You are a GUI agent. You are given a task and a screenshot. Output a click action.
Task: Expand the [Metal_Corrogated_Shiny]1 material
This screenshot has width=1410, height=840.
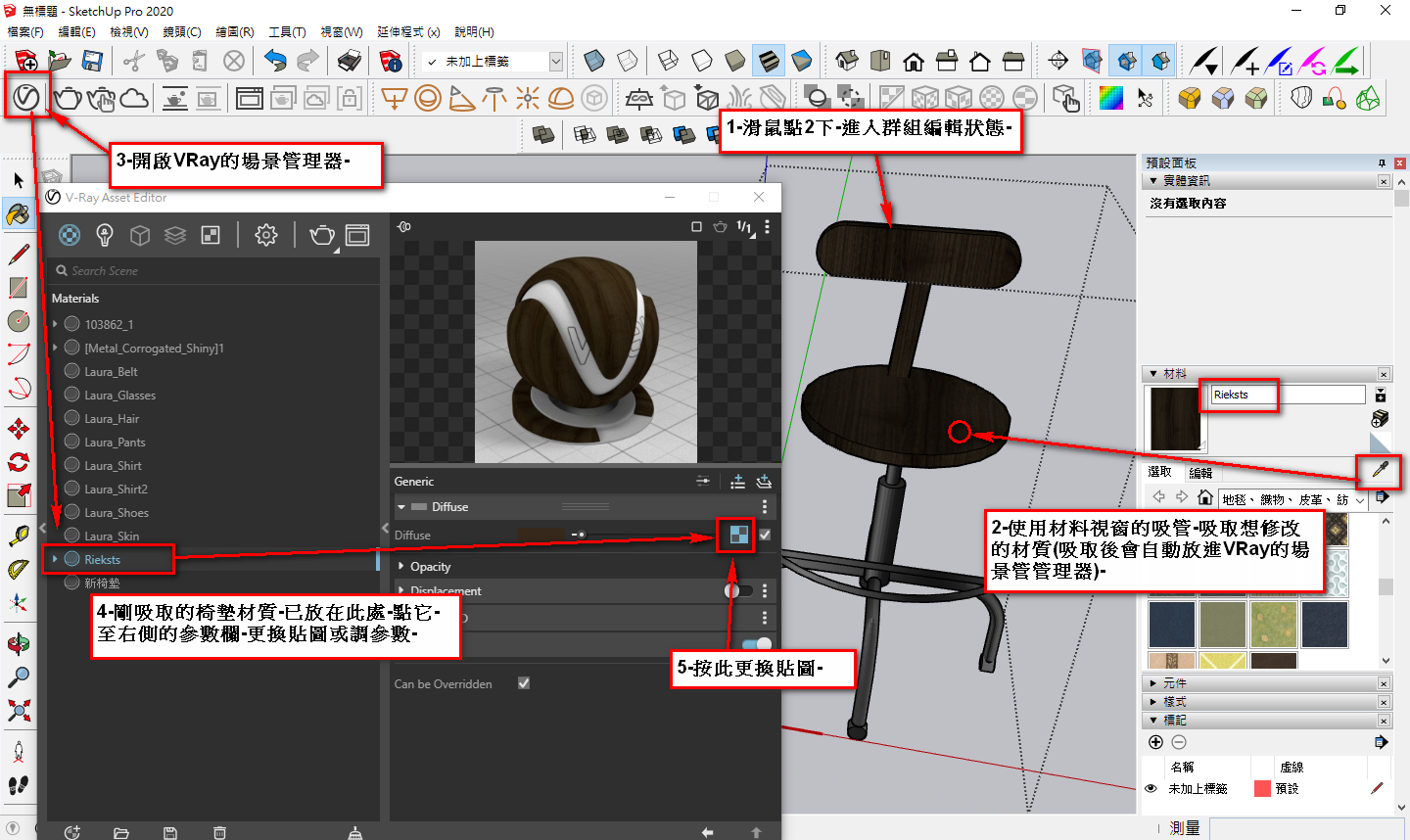[55, 348]
